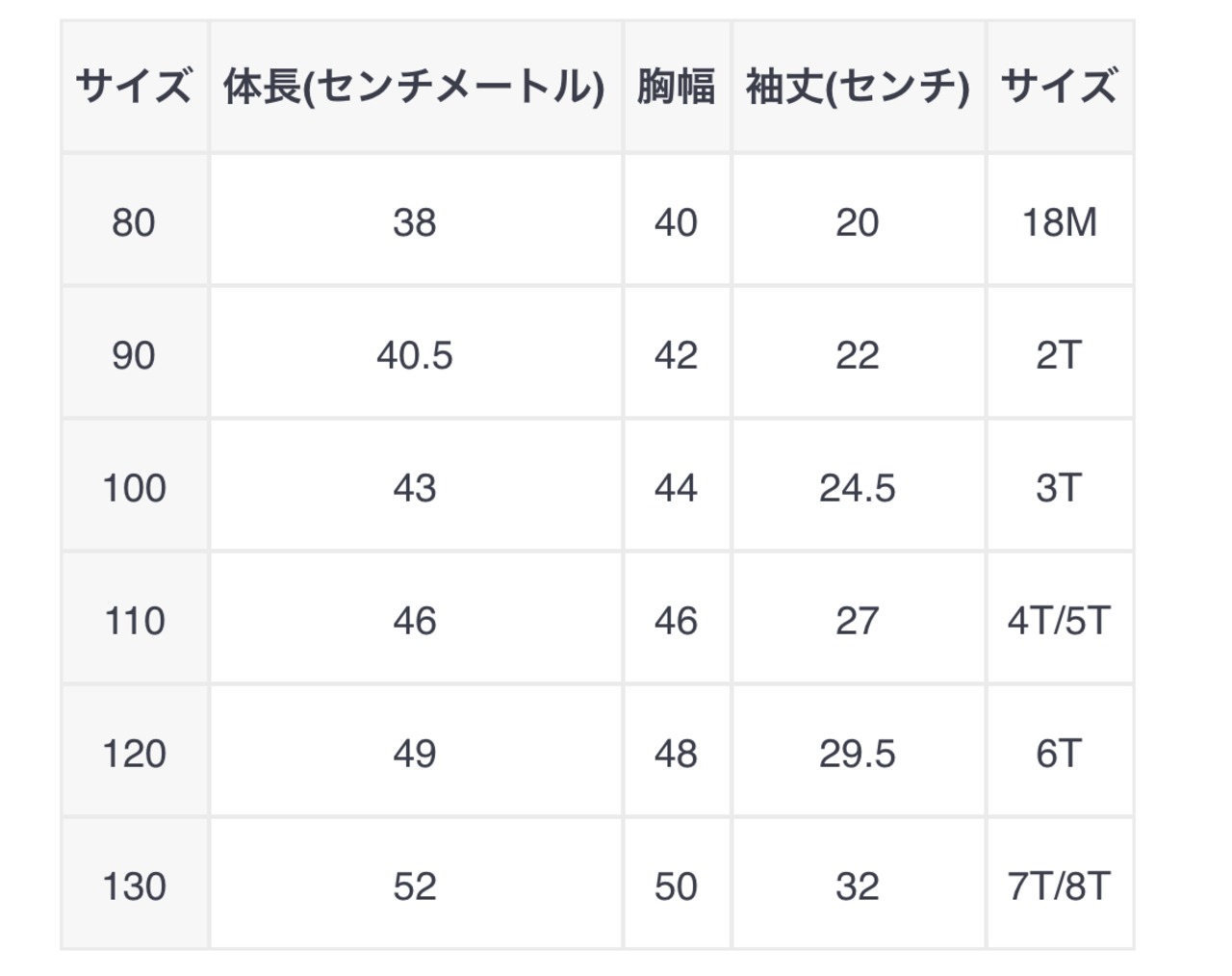
Task: Click the 4T/5T size cell
Action: 1059,621
